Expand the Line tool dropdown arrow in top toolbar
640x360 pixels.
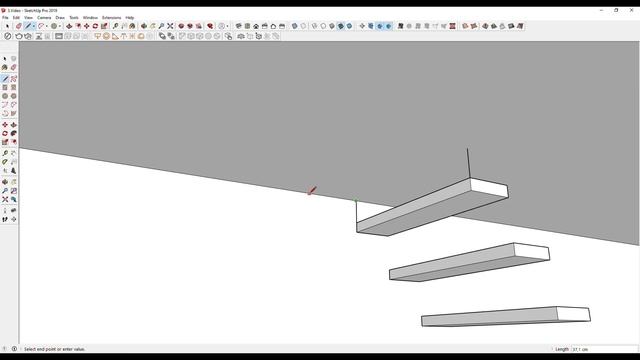(x=34, y=26)
